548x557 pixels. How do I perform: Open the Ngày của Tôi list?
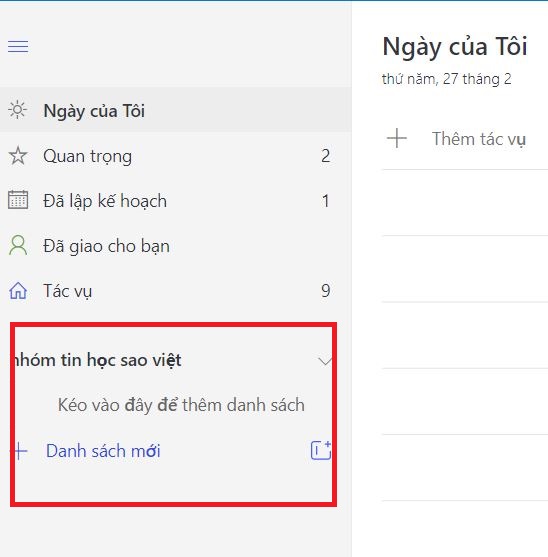[x=176, y=110]
